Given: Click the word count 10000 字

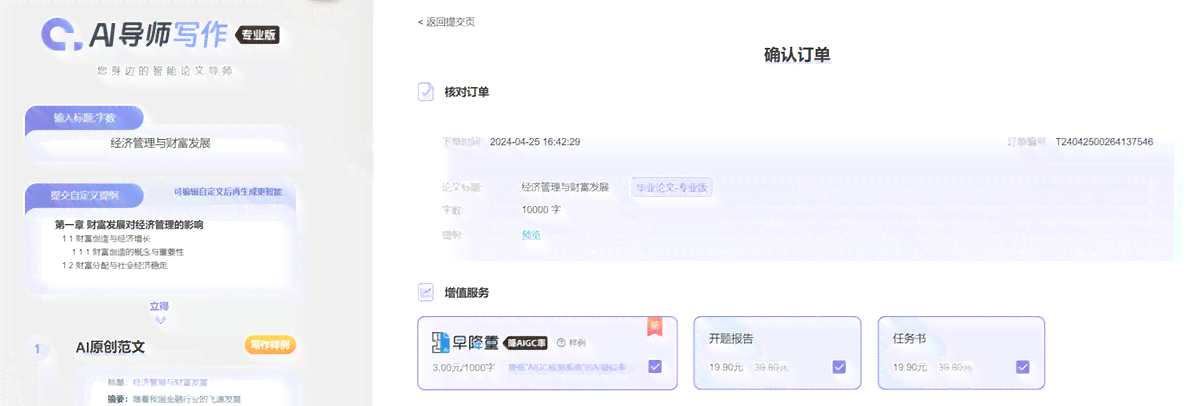Looking at the screenshot, I should tap(541, 210).
